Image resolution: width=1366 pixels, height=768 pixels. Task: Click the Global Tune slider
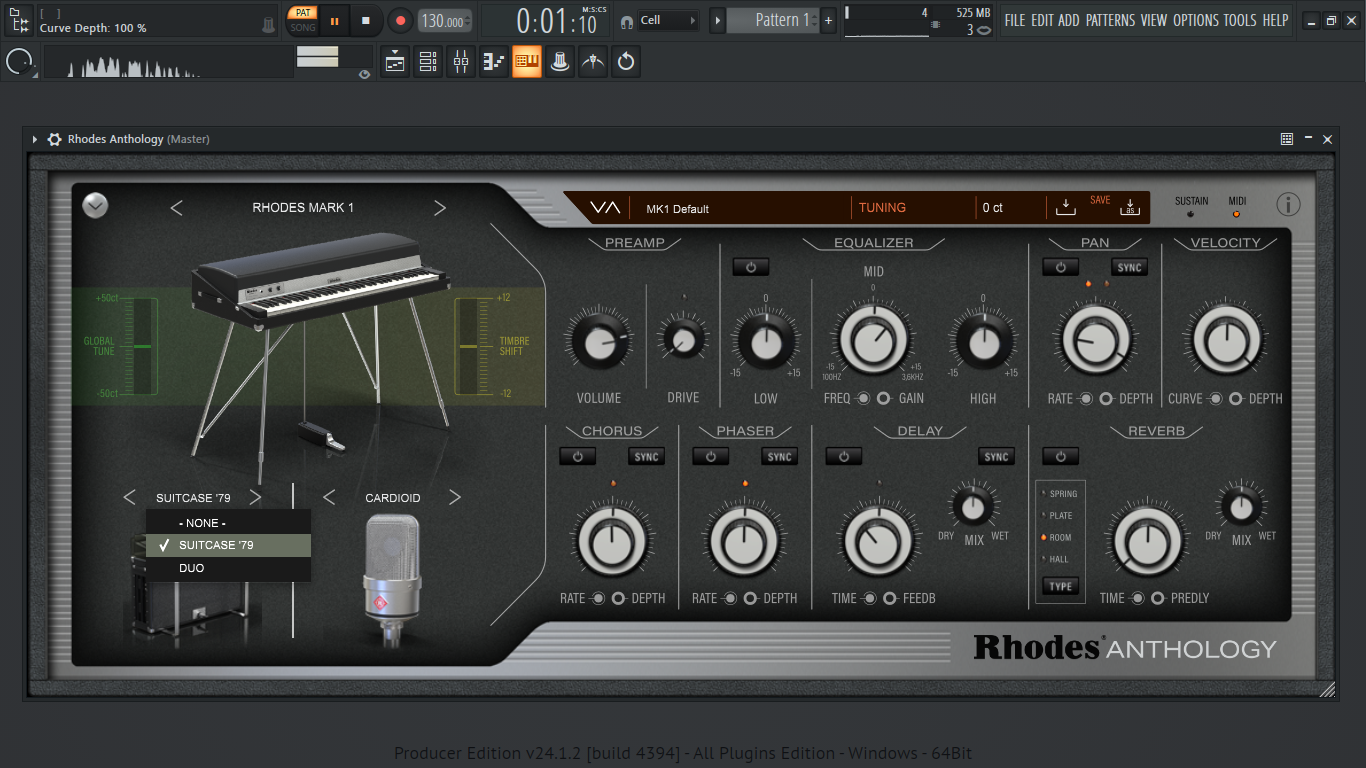point(139,346)
